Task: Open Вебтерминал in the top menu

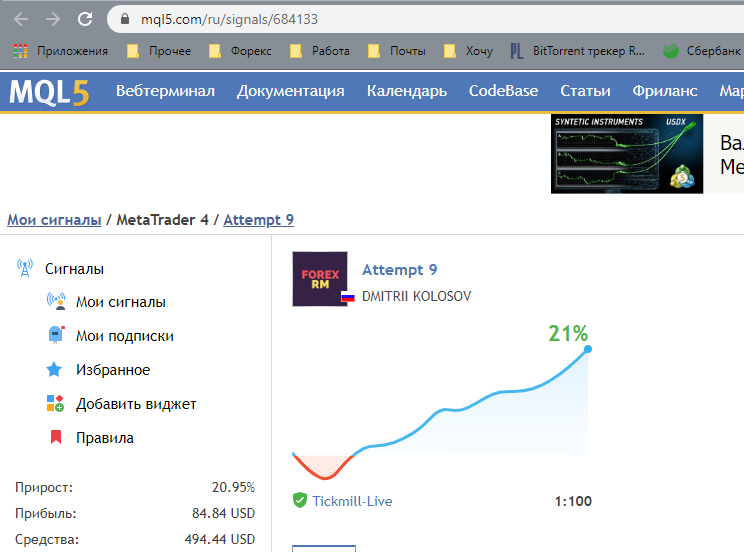Action: [x=165, y=91]
